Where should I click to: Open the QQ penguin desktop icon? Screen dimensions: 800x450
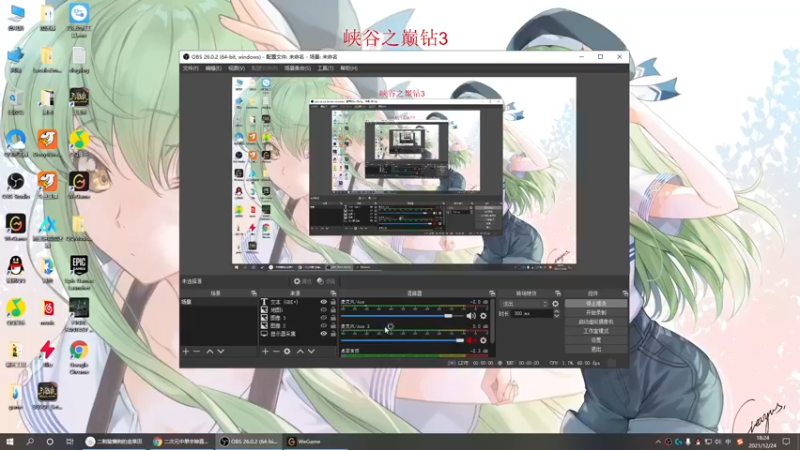click(16, 269)
